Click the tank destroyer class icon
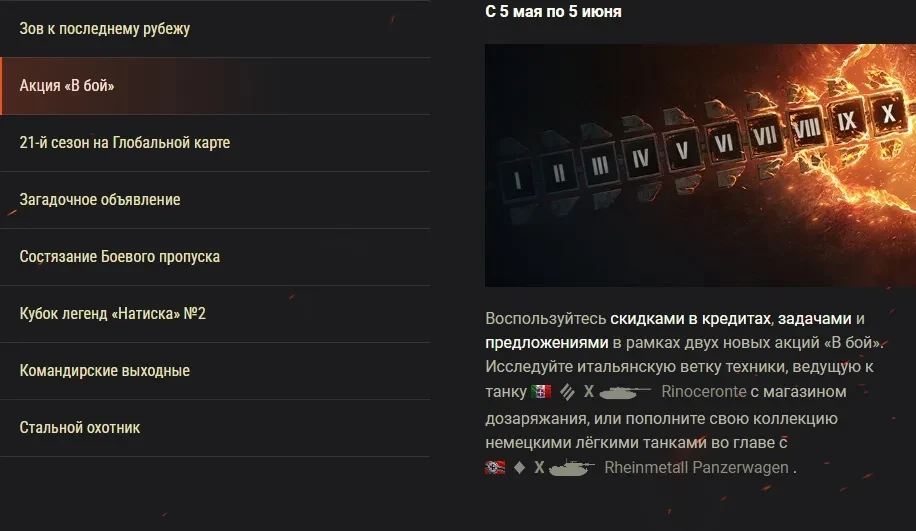Viewport: 916px width, 531px height. (567, 391)
